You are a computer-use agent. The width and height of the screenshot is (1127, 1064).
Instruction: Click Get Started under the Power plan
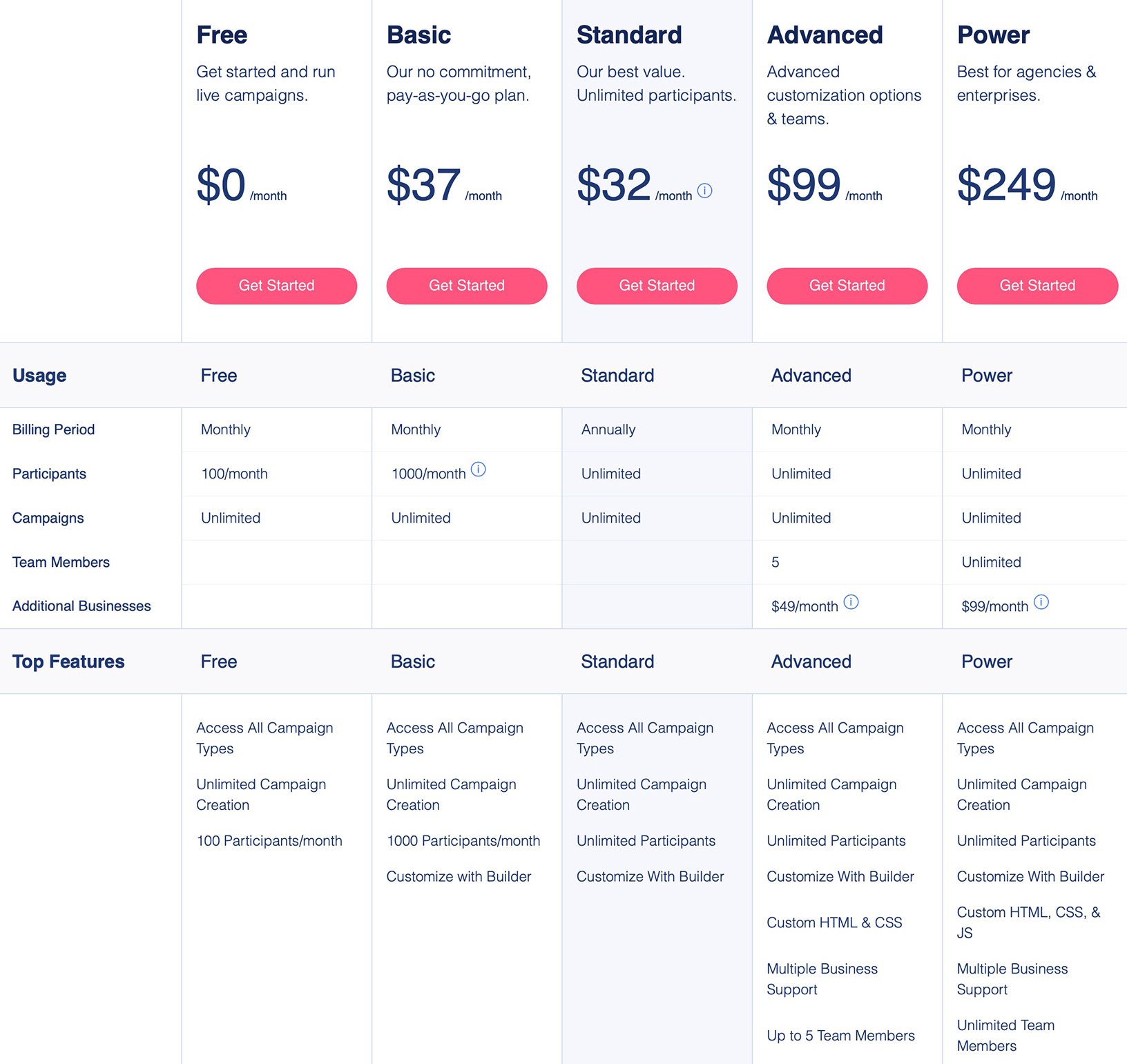pos(1037,285)
